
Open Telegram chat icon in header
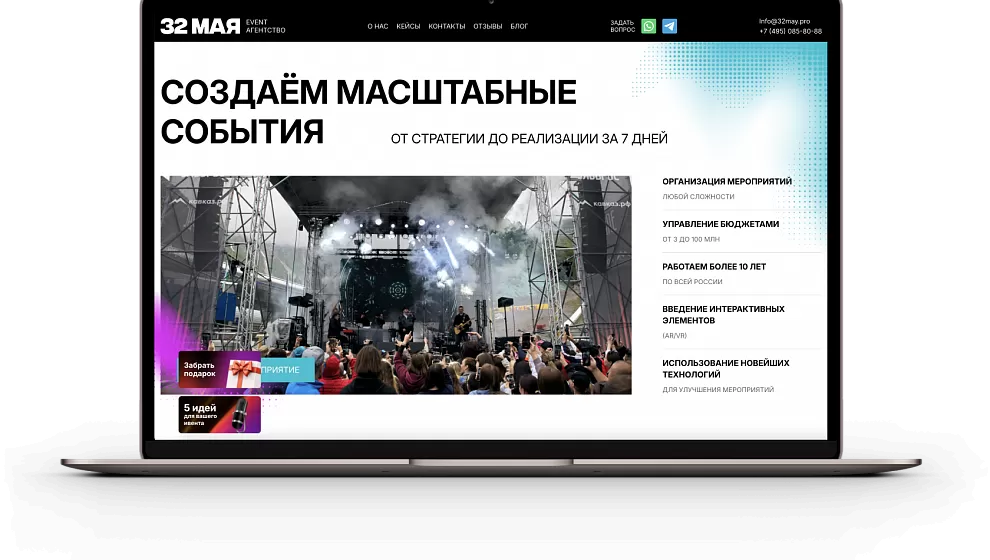pos(669,26)
